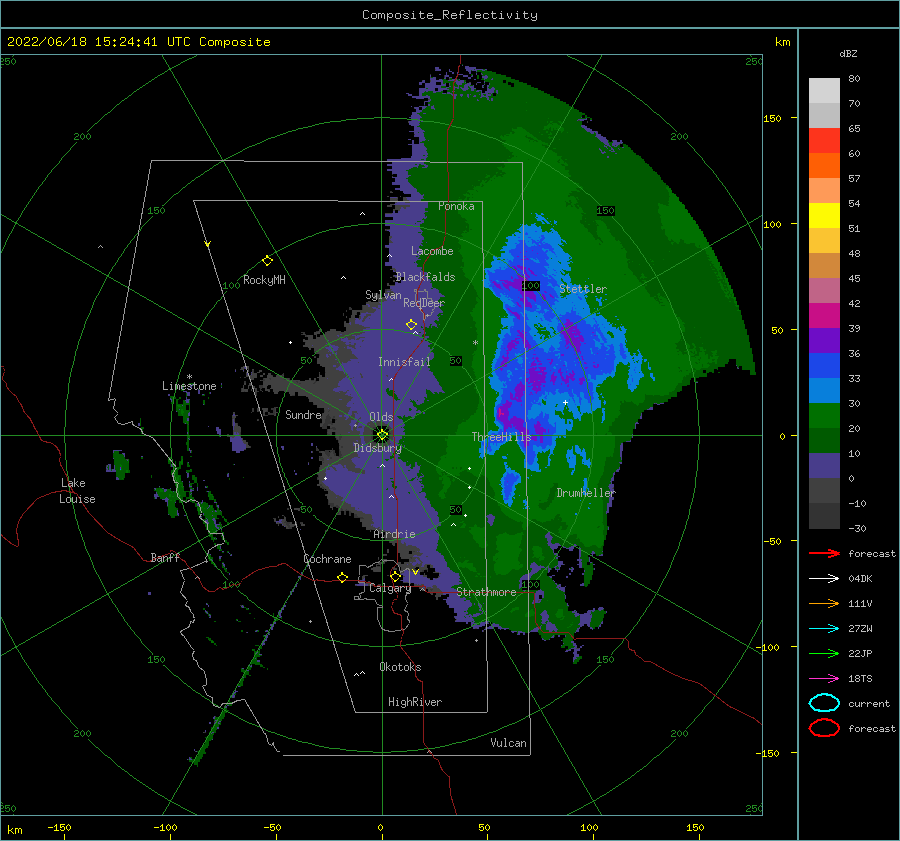Click the Cochrane label
Screen dimensions: 900x841
327,559
